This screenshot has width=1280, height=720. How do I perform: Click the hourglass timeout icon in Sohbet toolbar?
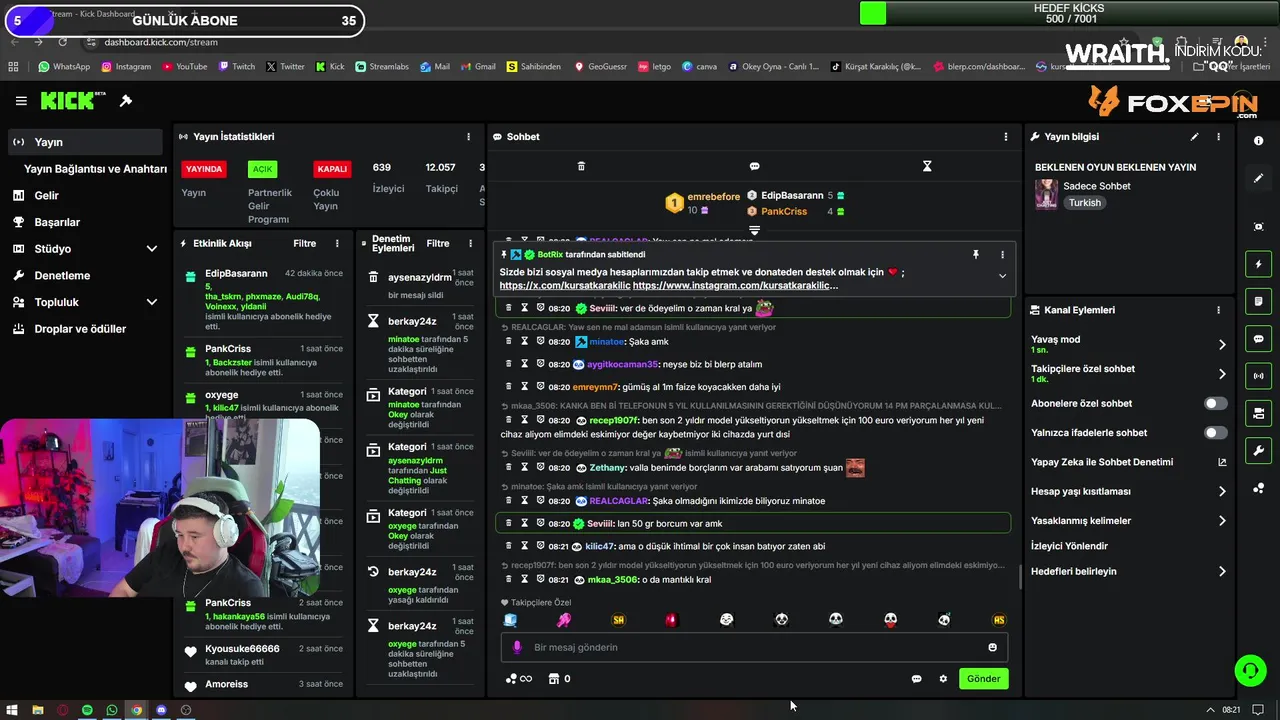(927, 166)
